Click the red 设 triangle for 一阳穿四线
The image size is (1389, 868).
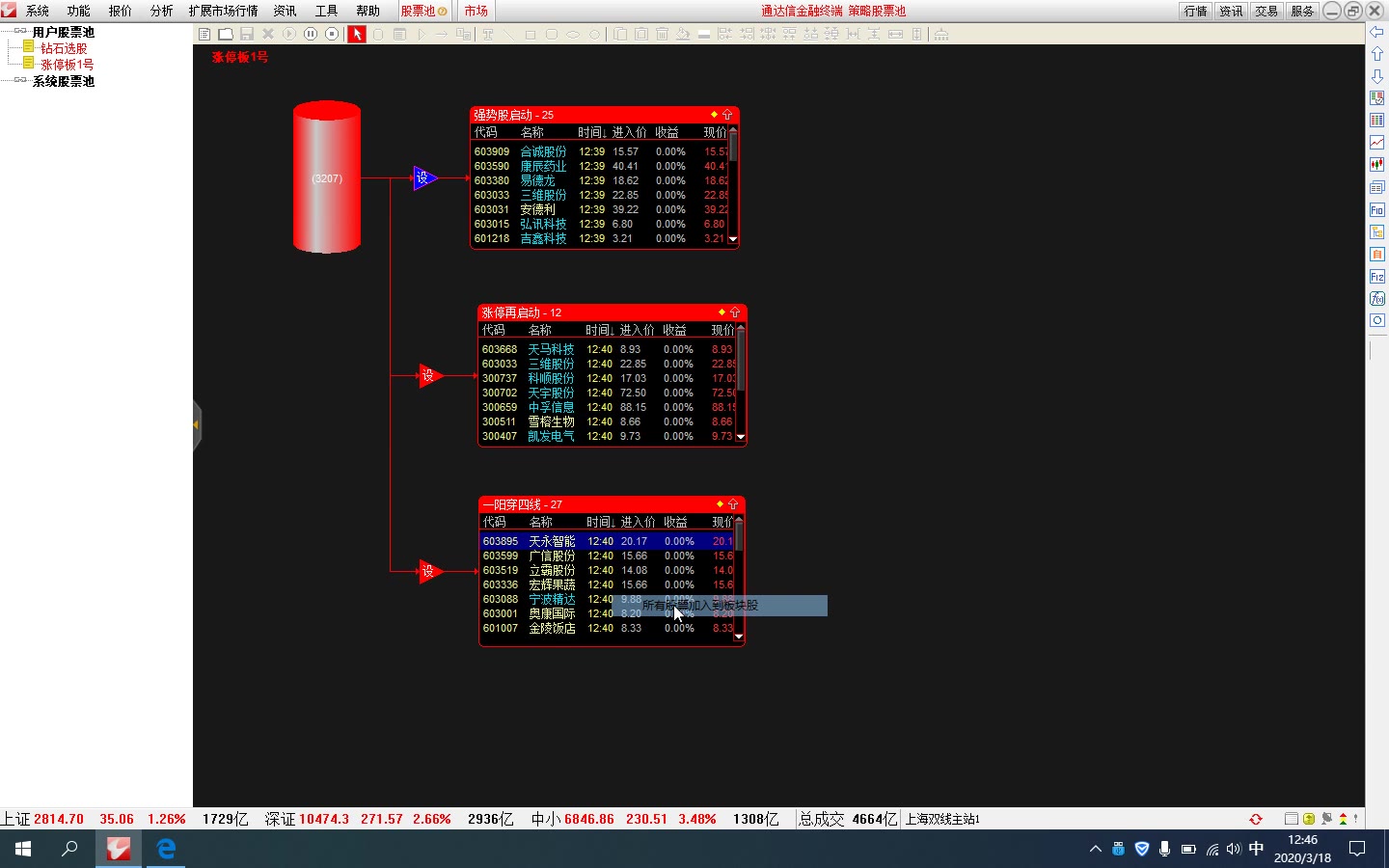coord(428,571)
